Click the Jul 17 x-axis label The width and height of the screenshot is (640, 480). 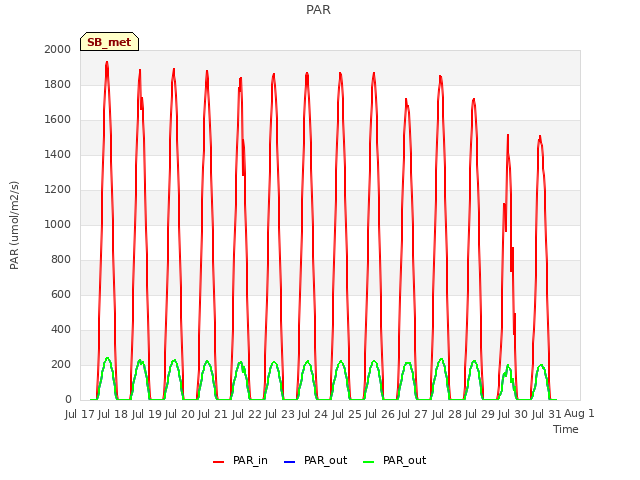tap(80, 414)
